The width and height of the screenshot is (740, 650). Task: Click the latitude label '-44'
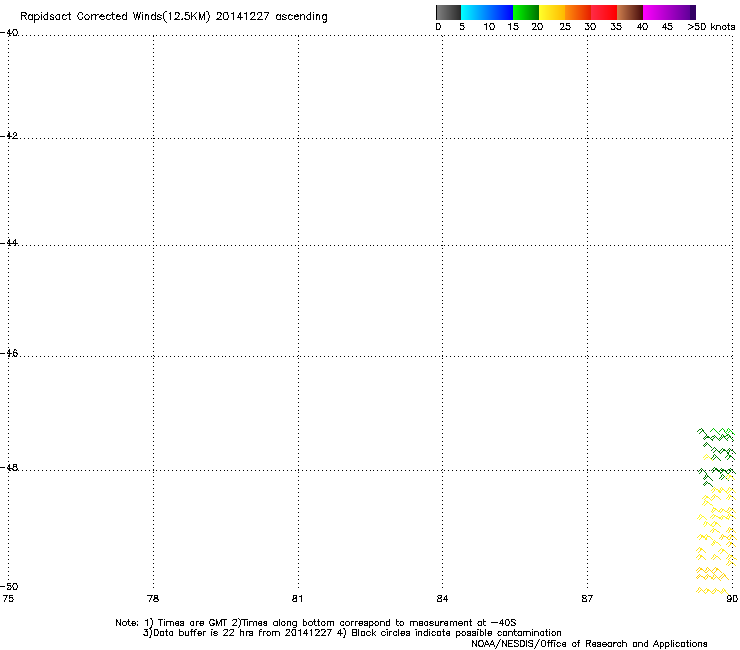[x=9, y=243]
